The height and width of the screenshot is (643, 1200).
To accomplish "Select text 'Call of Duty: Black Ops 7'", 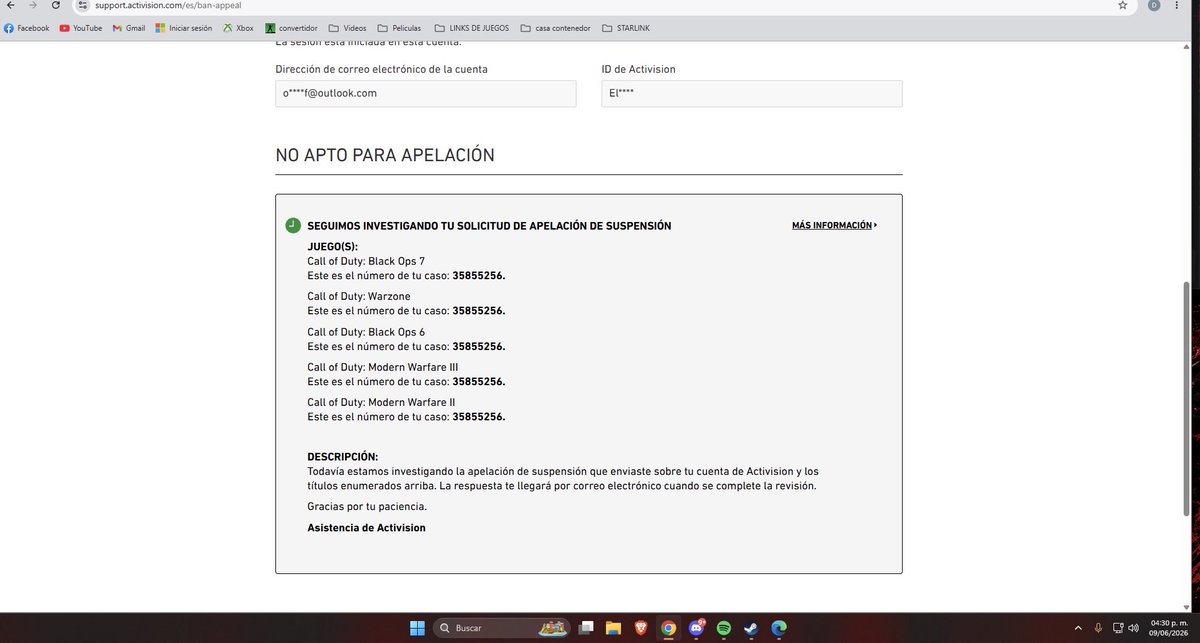I will click(x=366, y=261).
